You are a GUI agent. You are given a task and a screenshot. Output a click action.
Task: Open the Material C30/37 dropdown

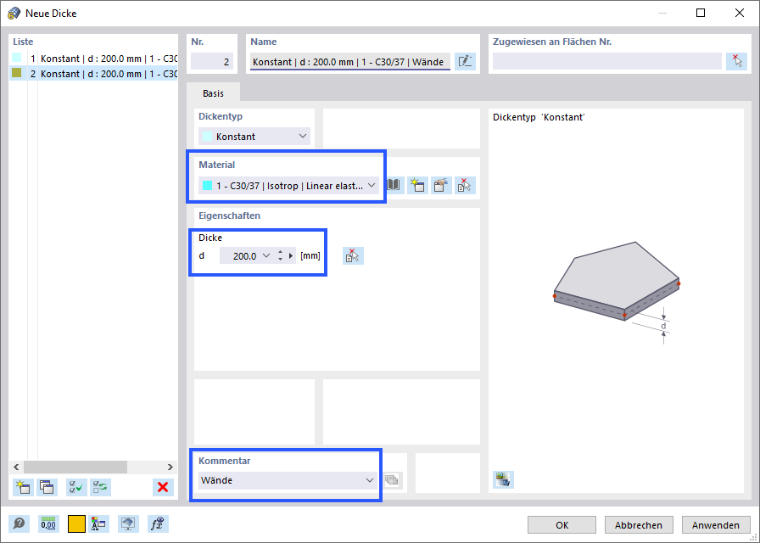pyautogui.click(x=289, y=185)
